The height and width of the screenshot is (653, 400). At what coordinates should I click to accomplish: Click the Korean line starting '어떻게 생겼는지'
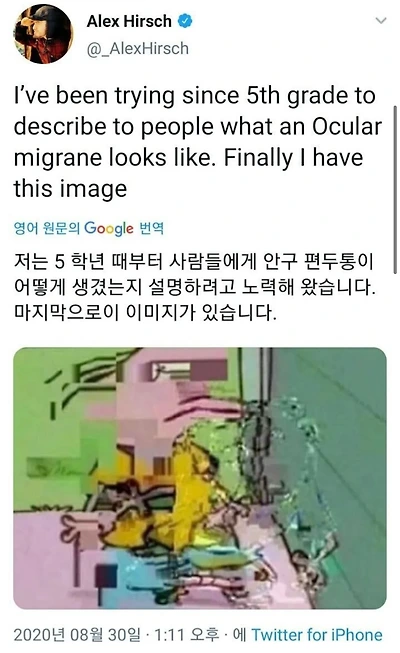pyautogui.click(x=195, y=287)
